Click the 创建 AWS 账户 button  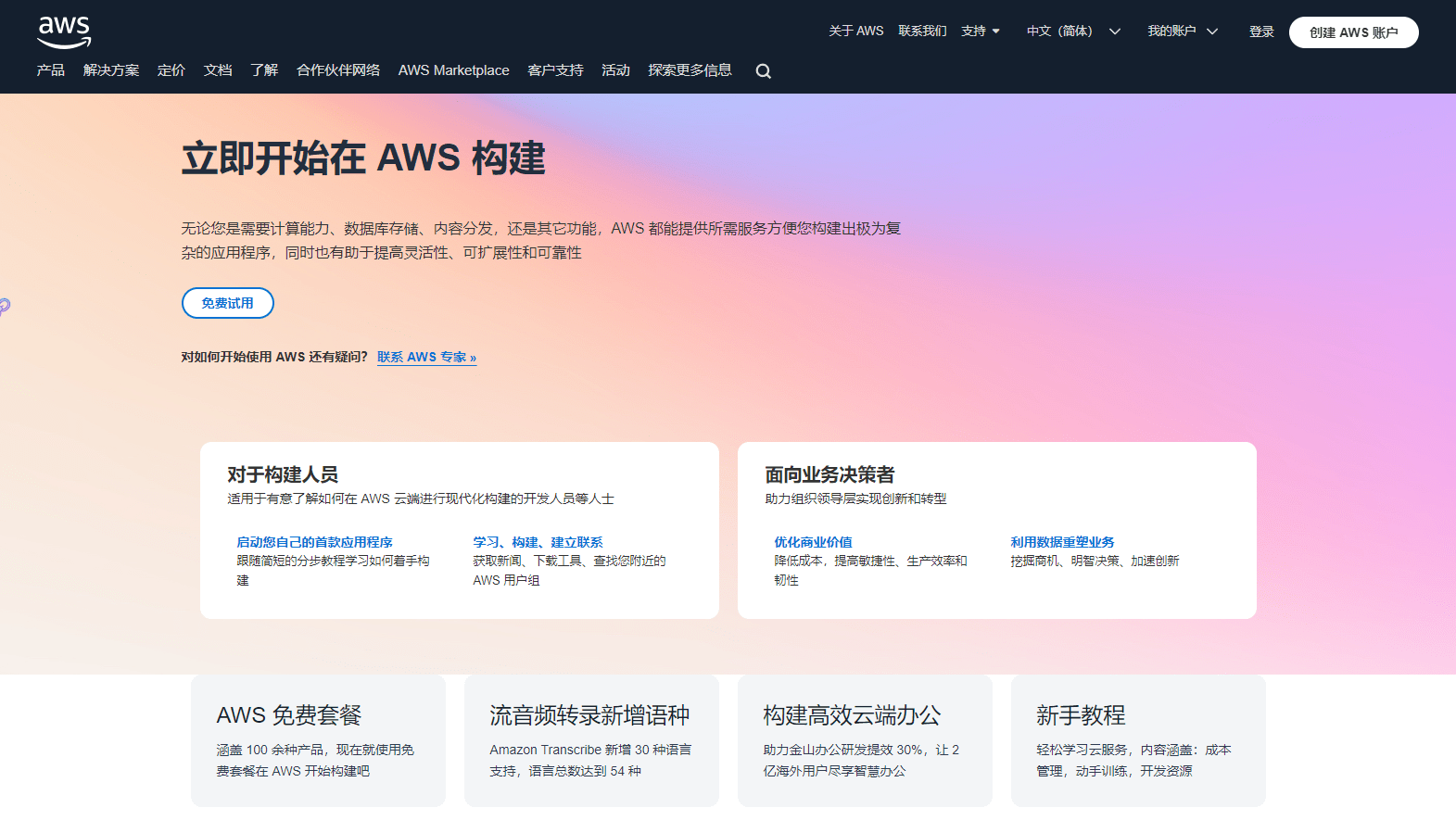pos(1353,32)
